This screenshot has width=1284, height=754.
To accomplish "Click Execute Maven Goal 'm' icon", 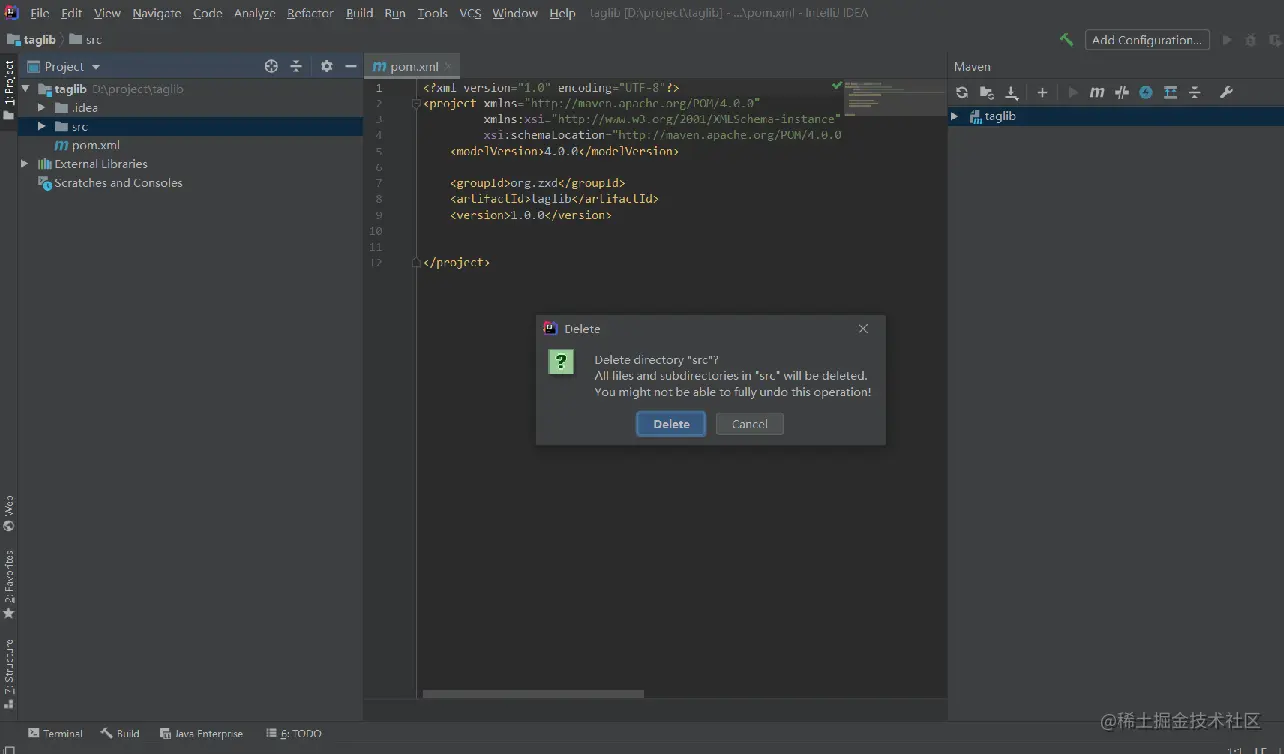I will (x=1097, y=92).
